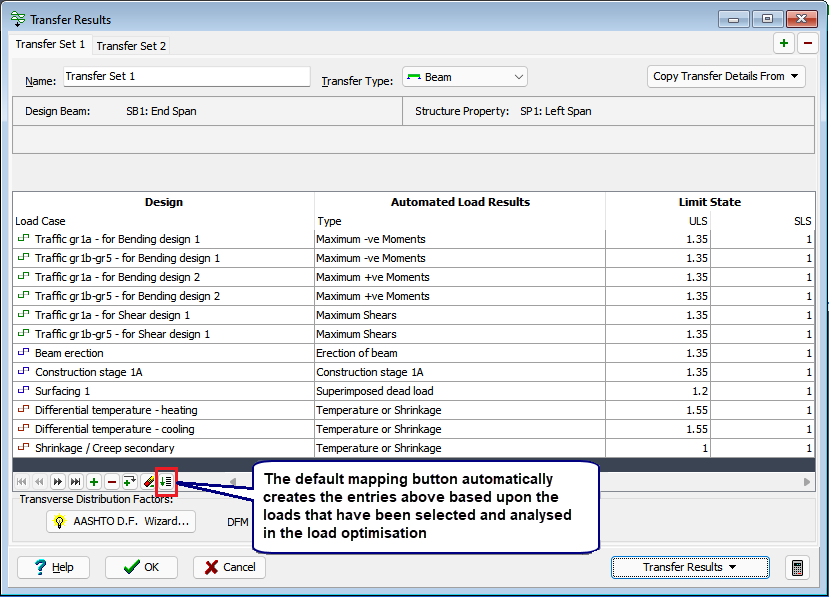Click icon beside Beam erection row

pyautogui.click(x=23, y=353)
